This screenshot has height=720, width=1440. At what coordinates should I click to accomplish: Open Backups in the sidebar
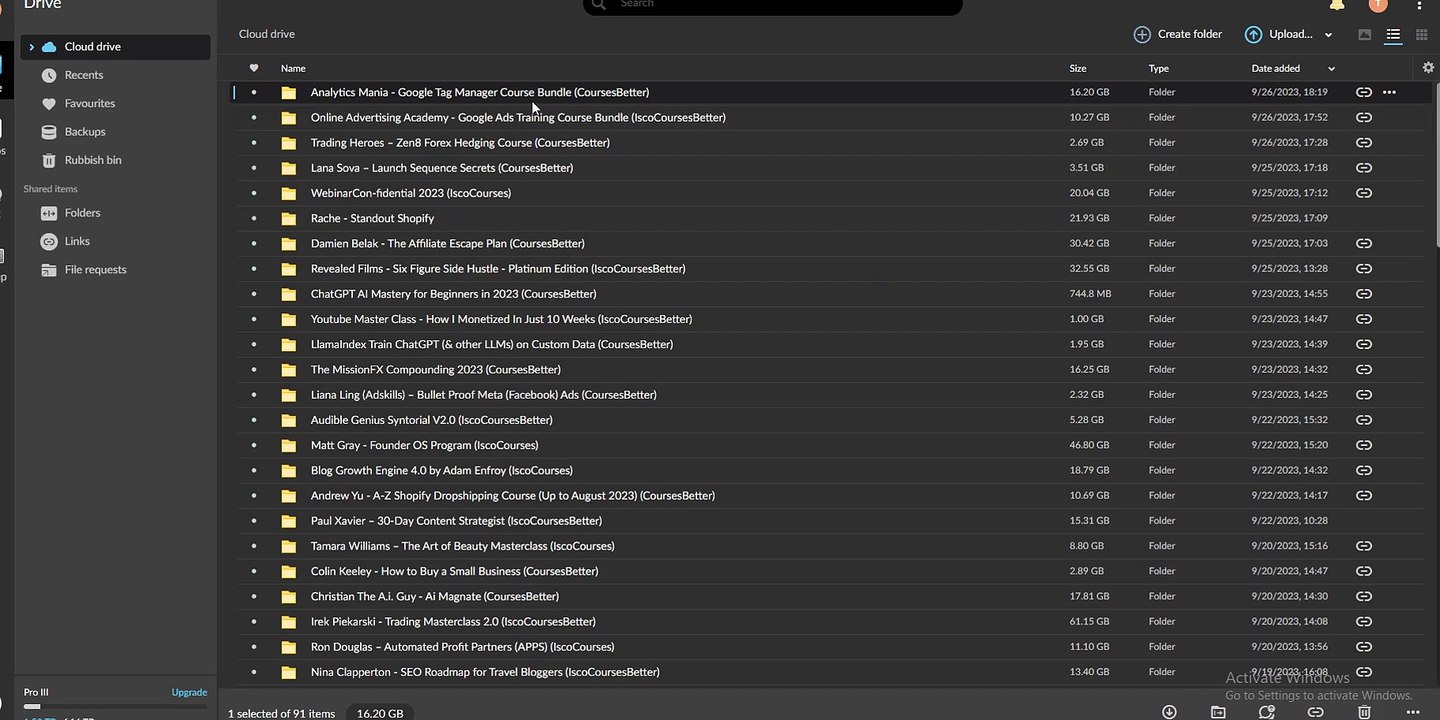(85, 132)
